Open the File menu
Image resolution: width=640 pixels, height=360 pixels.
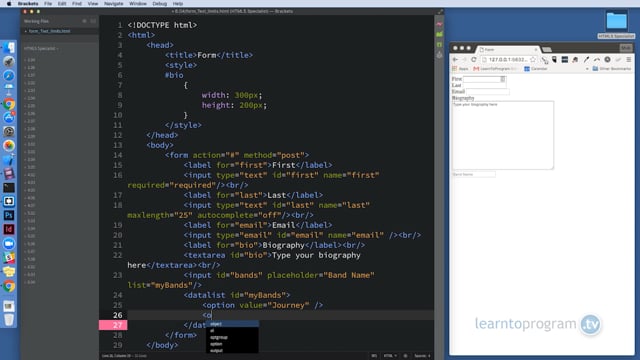click(x=48, y=4)
